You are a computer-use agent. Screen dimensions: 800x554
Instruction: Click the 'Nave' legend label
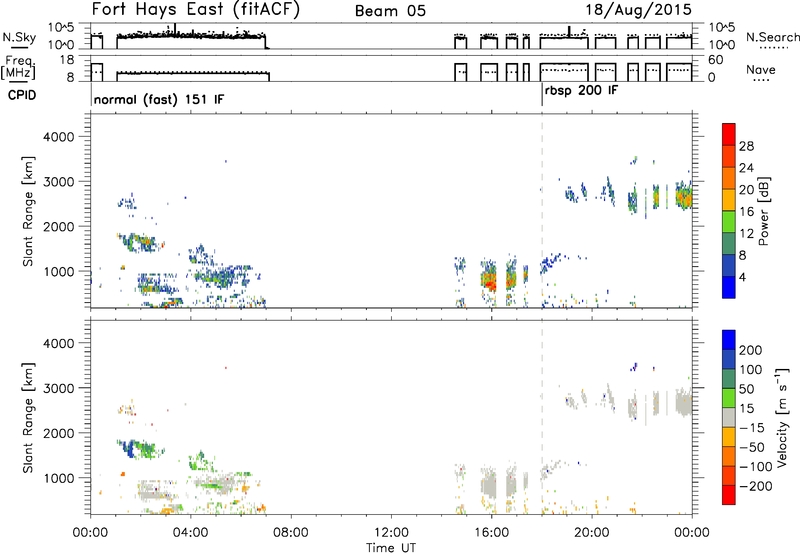coord(761,70)
